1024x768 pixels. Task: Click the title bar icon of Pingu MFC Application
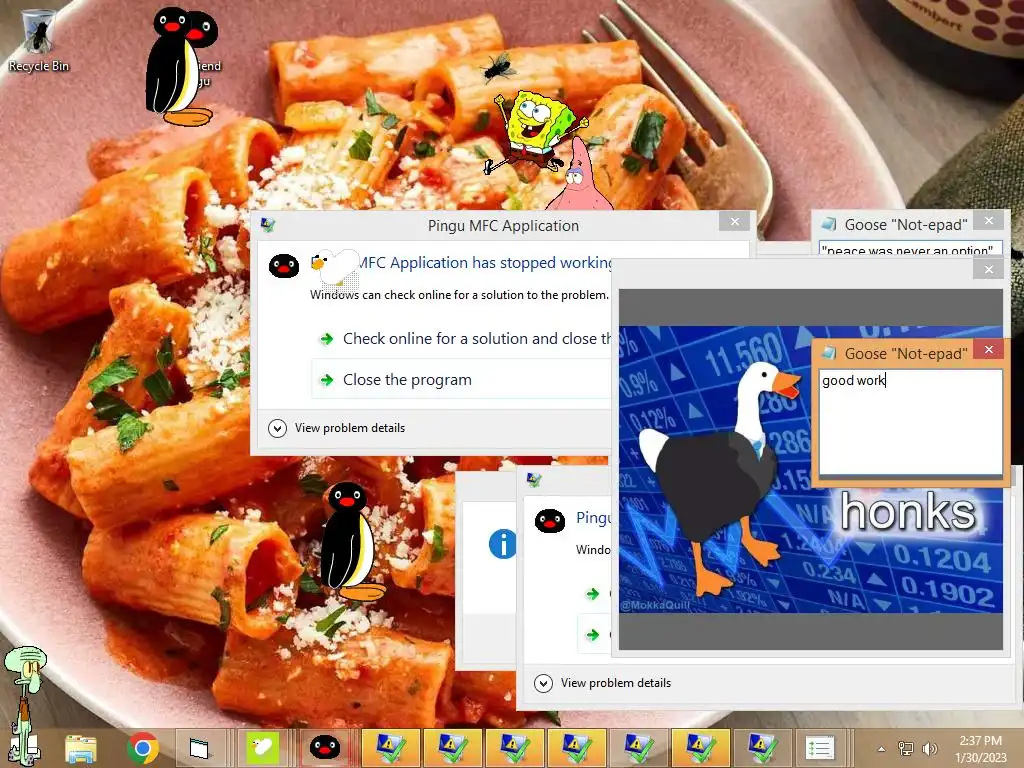click(x=268, y=225)
